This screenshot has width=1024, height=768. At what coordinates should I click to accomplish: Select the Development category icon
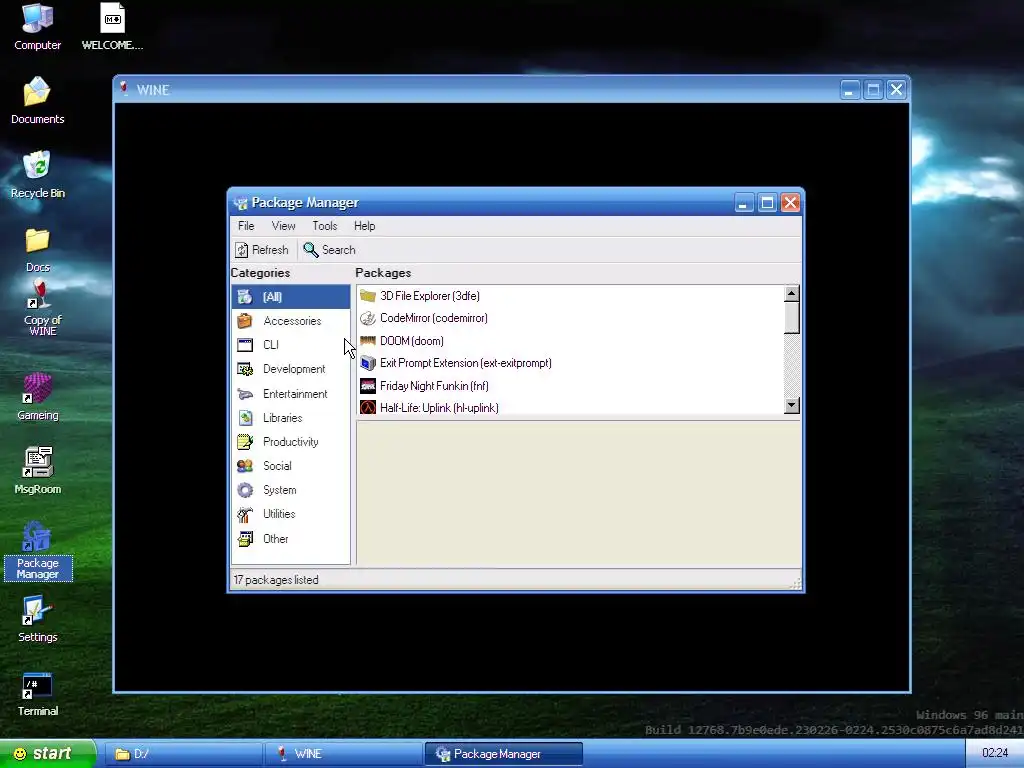point(245,369)
